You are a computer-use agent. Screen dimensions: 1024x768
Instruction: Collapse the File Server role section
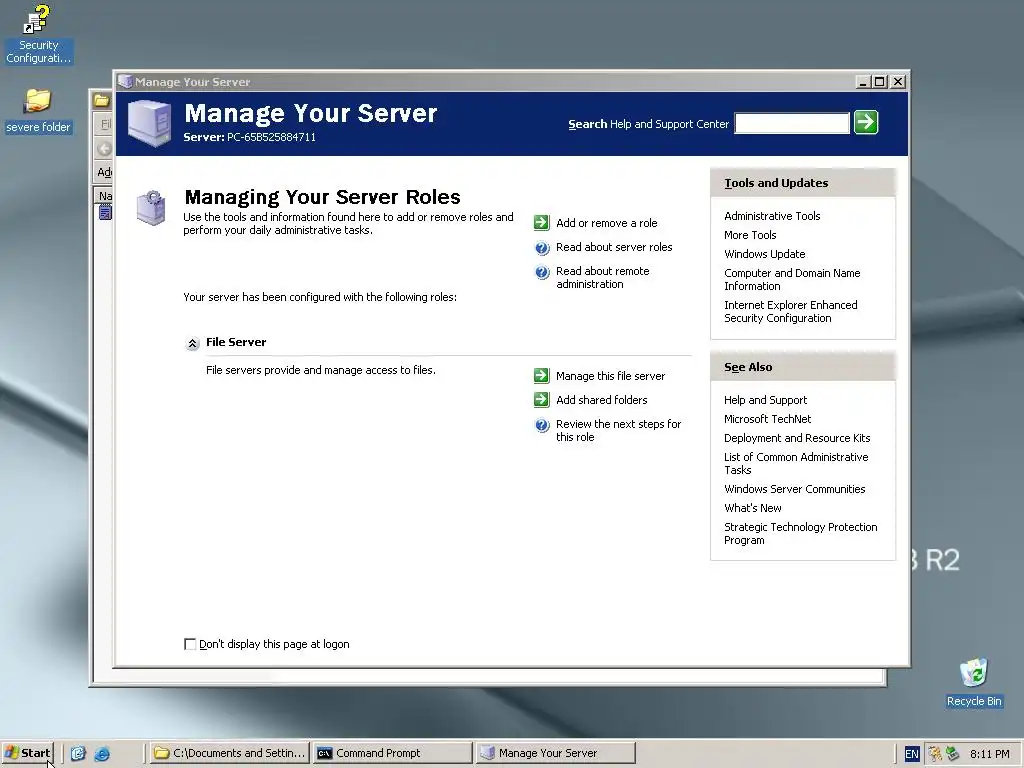192,344
